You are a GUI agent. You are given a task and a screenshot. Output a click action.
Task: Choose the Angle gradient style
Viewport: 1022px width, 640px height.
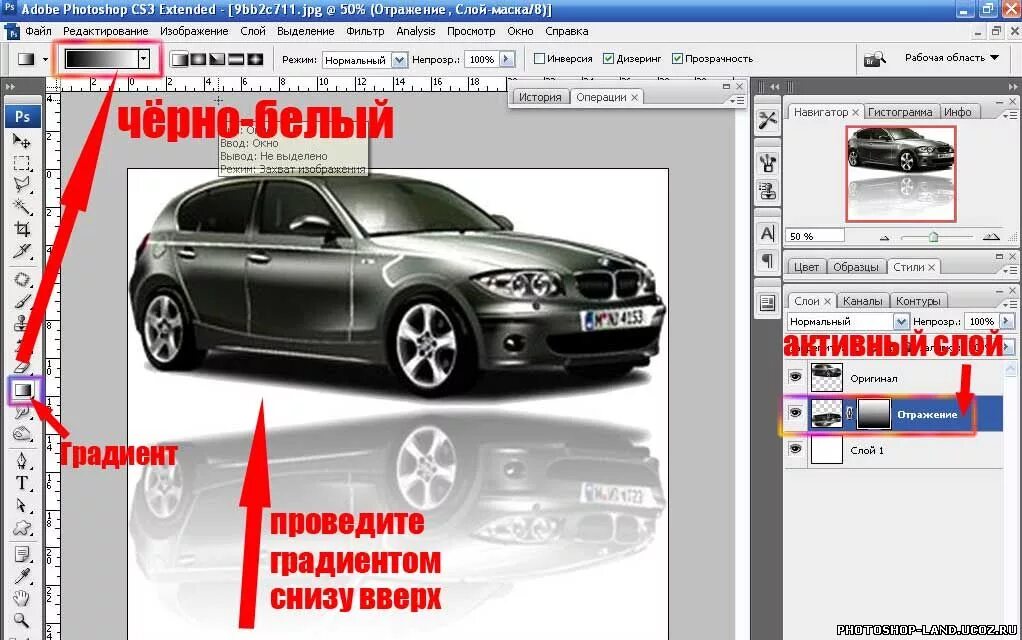(x=217, y=59)
